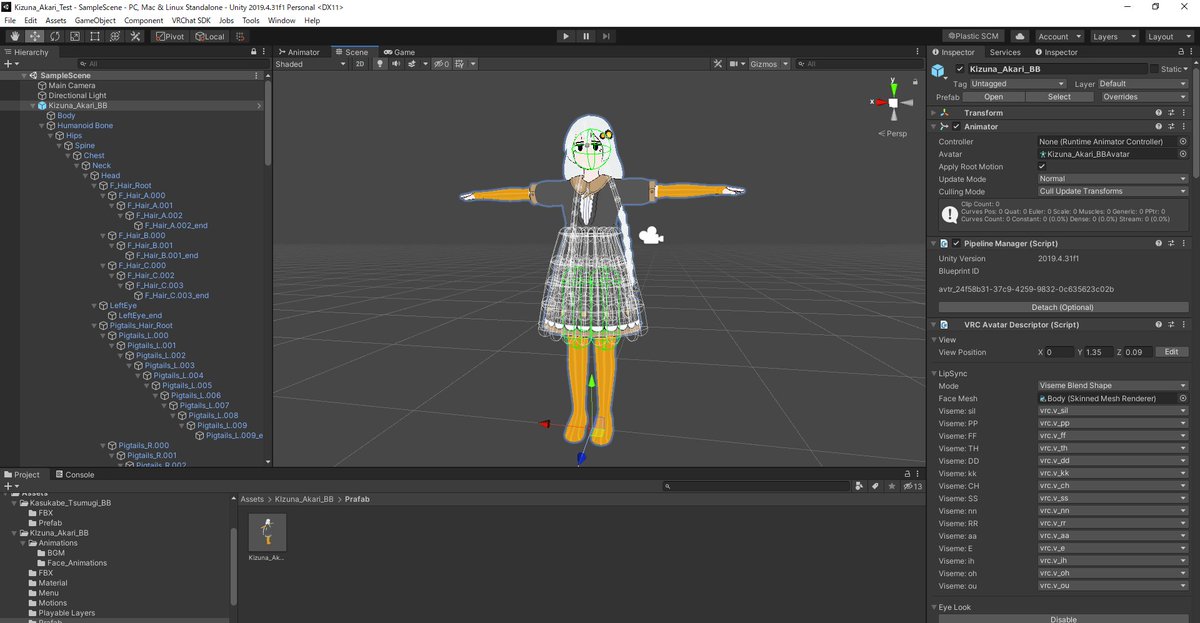Open the Tag Untagged dropdown
1200x623 pixels.
[1017, 84]
